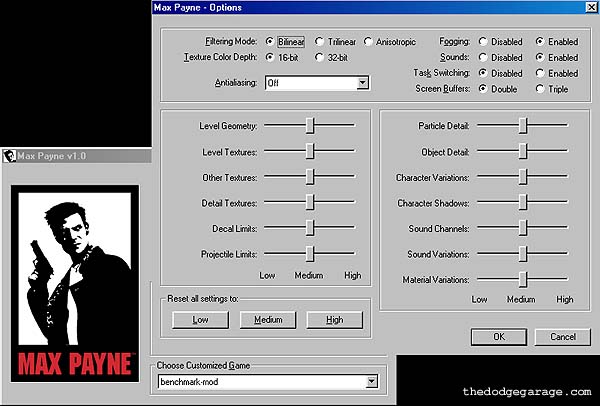The width and height of the screenshot is (600, 406).
Task: Click the Texture Color Depth label
Action: (x=220, y=57)
